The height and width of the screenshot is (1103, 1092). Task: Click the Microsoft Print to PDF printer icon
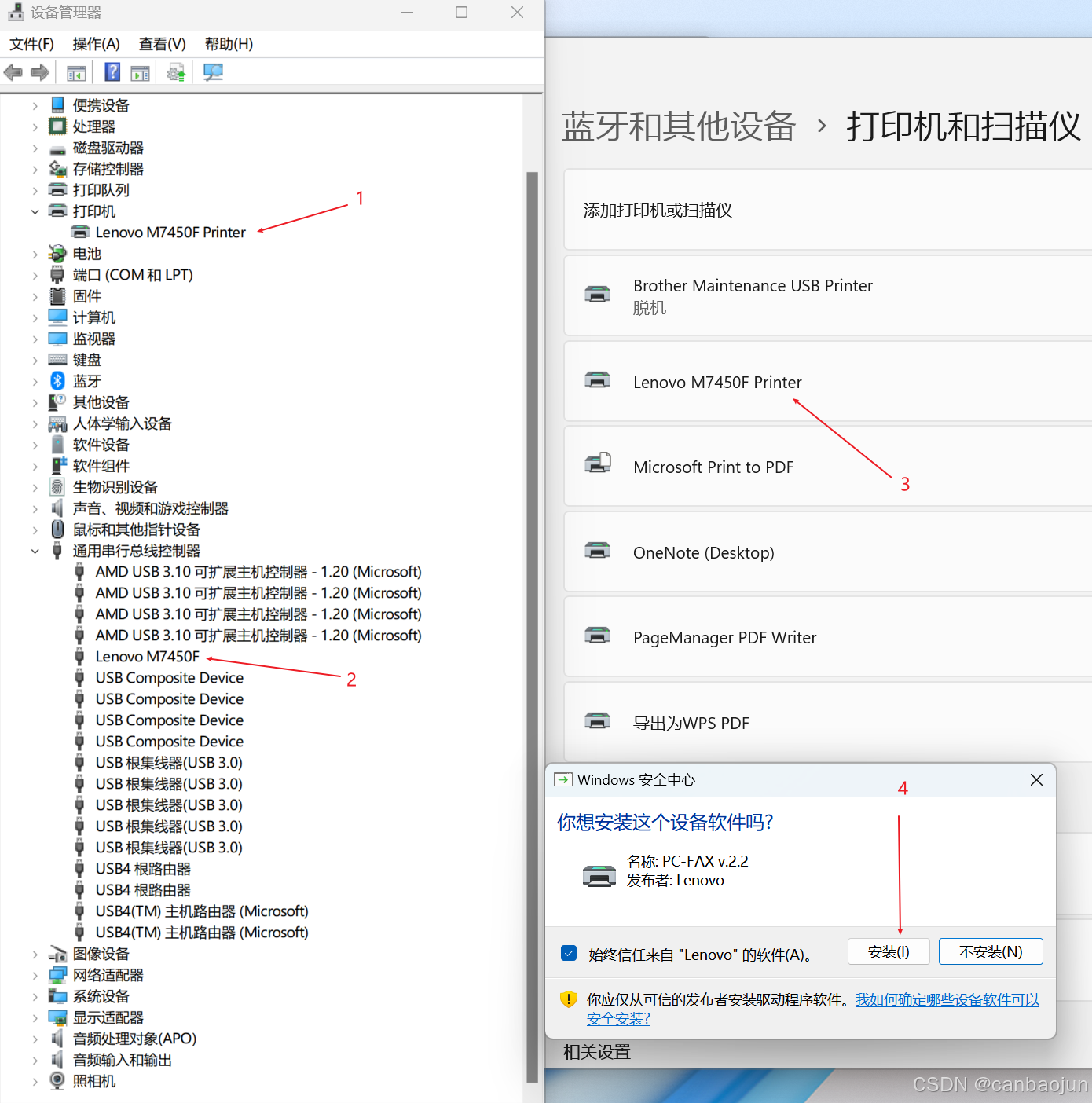(x=598, y=463)
